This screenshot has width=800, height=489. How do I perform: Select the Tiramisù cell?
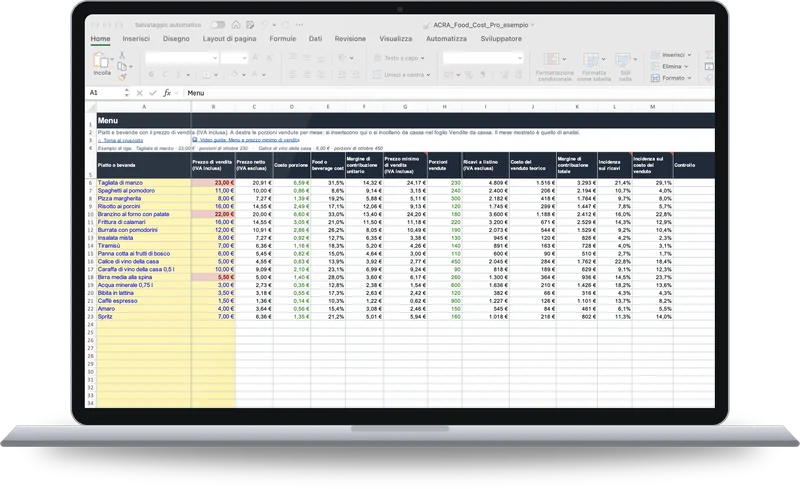click(144, 246)
